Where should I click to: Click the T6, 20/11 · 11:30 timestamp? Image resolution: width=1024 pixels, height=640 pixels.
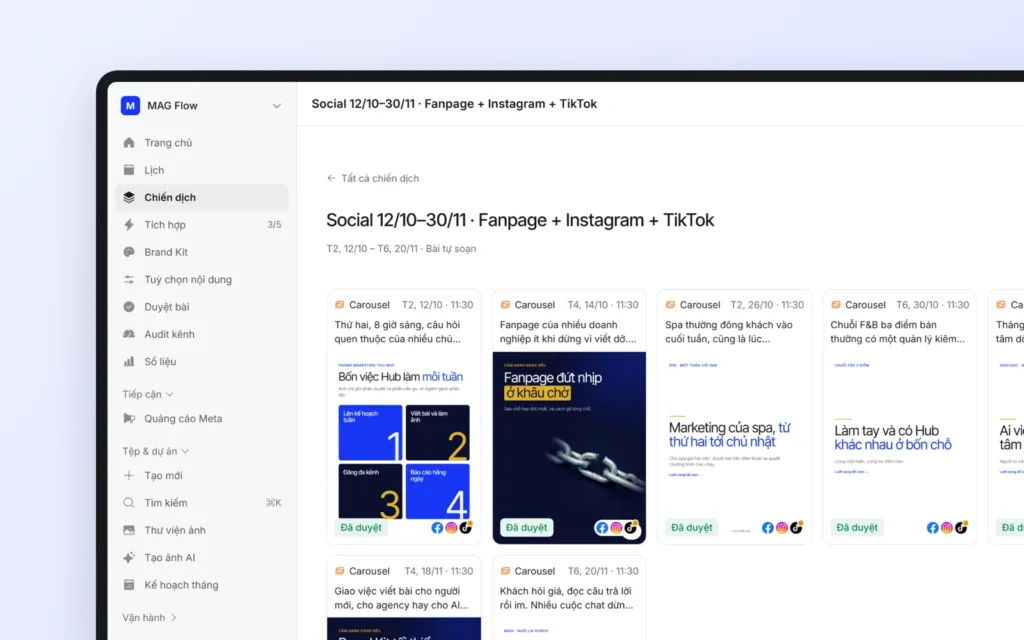point(603,571)
